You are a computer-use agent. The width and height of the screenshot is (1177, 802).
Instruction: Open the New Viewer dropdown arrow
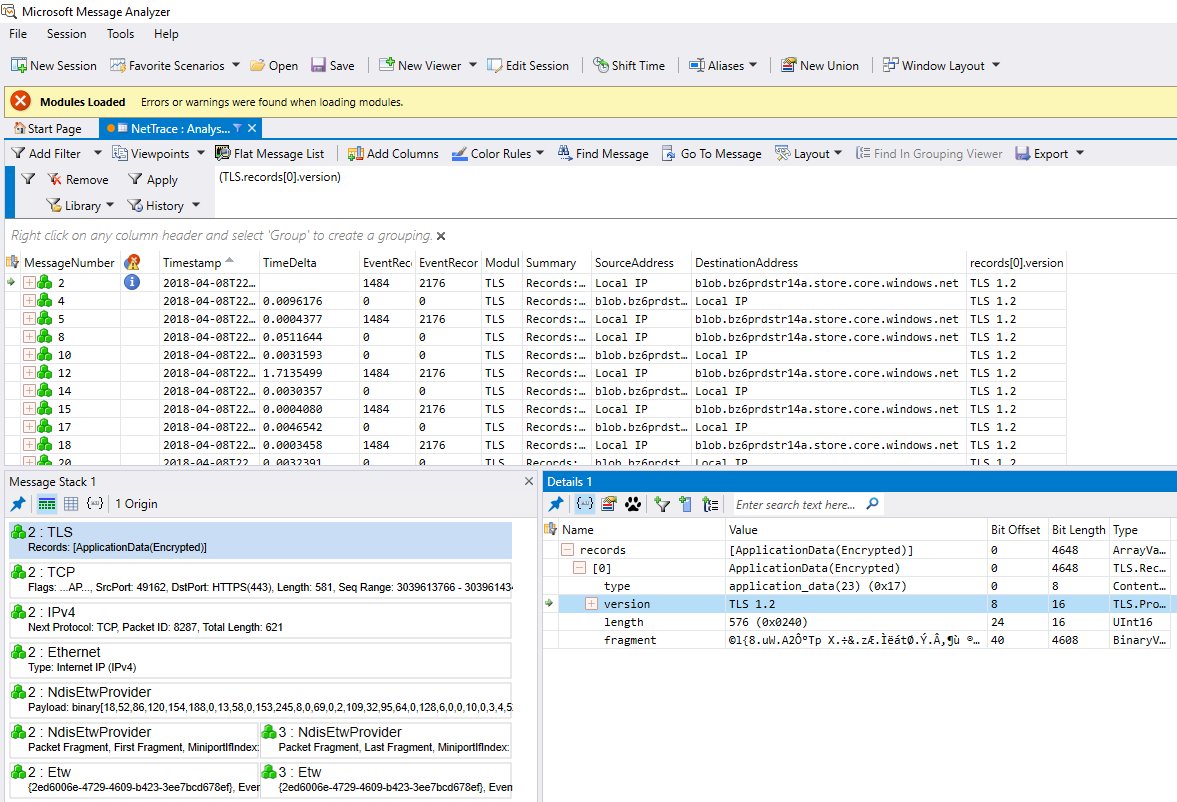pyautogui.click(x=473, y=65)
